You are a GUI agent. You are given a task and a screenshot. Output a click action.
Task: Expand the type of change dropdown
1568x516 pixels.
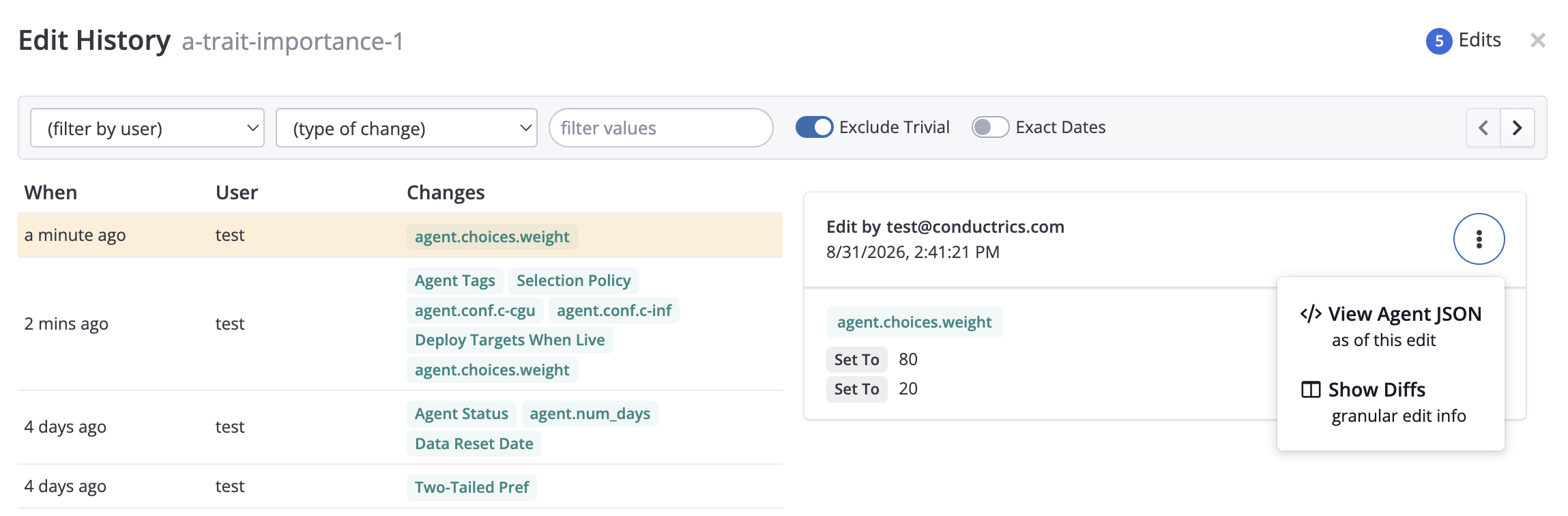coord(407,128)
